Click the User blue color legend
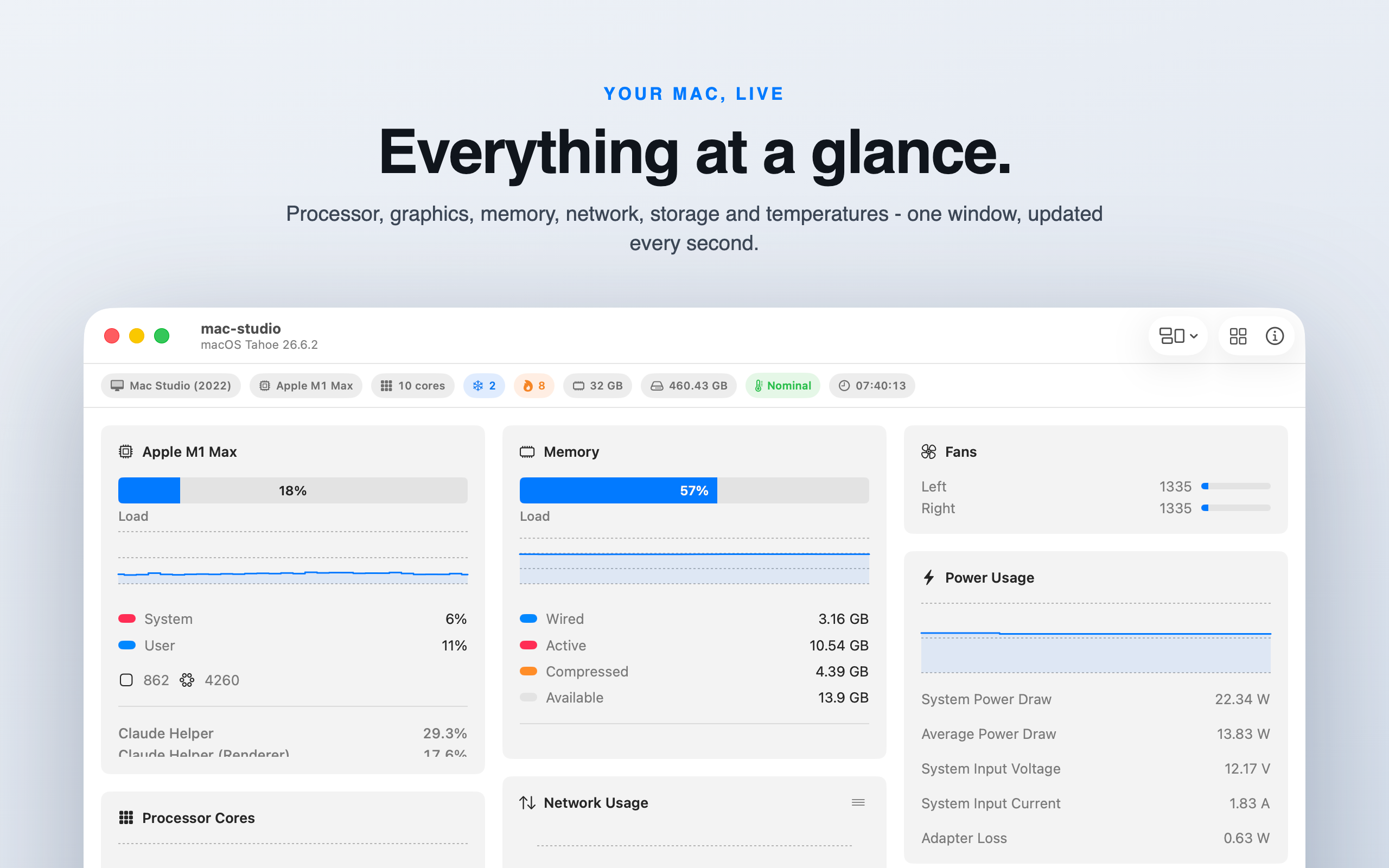 (x=127, y=645)
